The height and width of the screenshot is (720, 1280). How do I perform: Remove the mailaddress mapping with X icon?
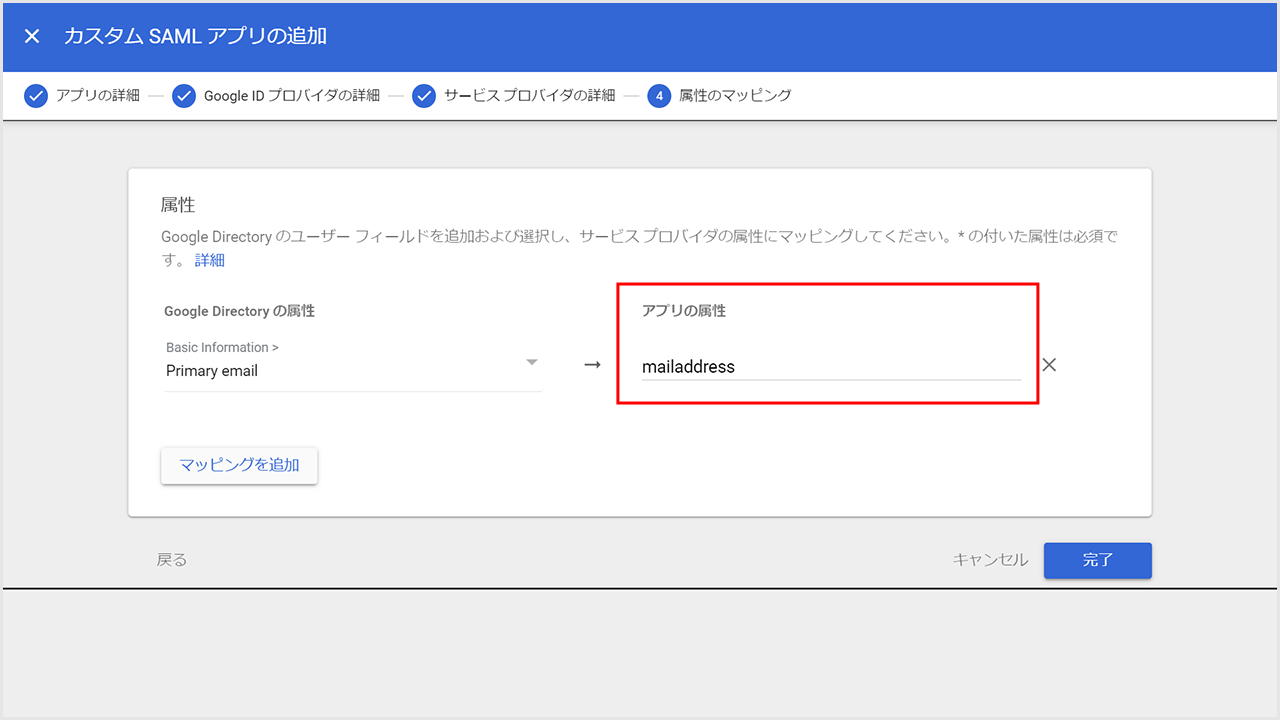tap(1049, 365)
